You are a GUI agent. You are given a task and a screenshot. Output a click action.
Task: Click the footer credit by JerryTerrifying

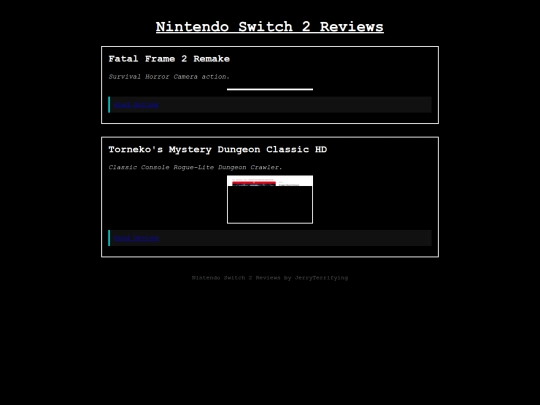[x=270, y=278]
